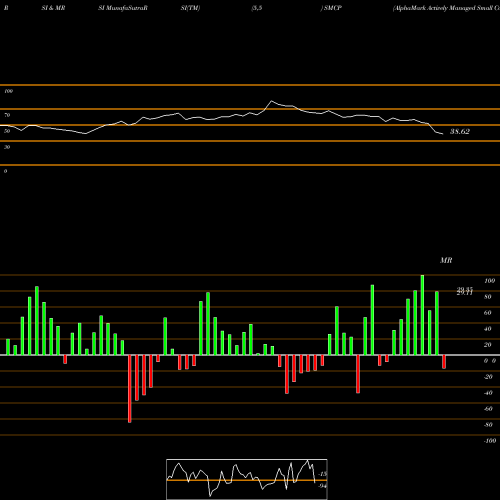Click the MR axis label '-20'
This screenshot has width=500, height=500.
(488, 377)
